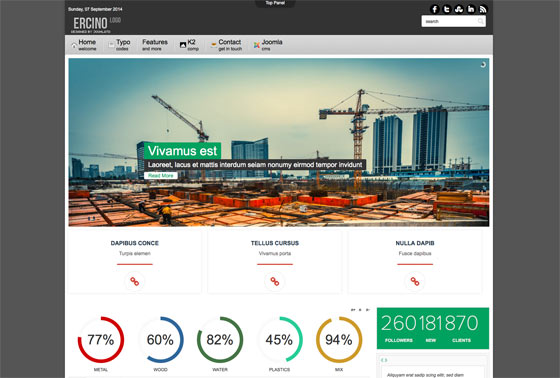Click the link icon under Tellus Cursus

pos(275,281)
